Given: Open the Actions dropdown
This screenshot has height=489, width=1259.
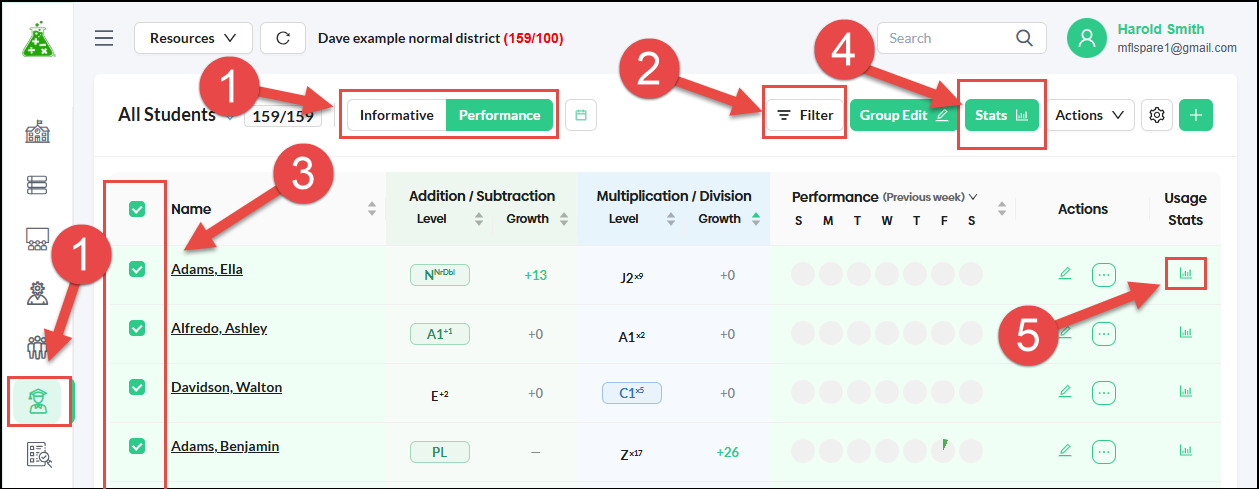Looking at the screenshot, I should (1090, 115).
